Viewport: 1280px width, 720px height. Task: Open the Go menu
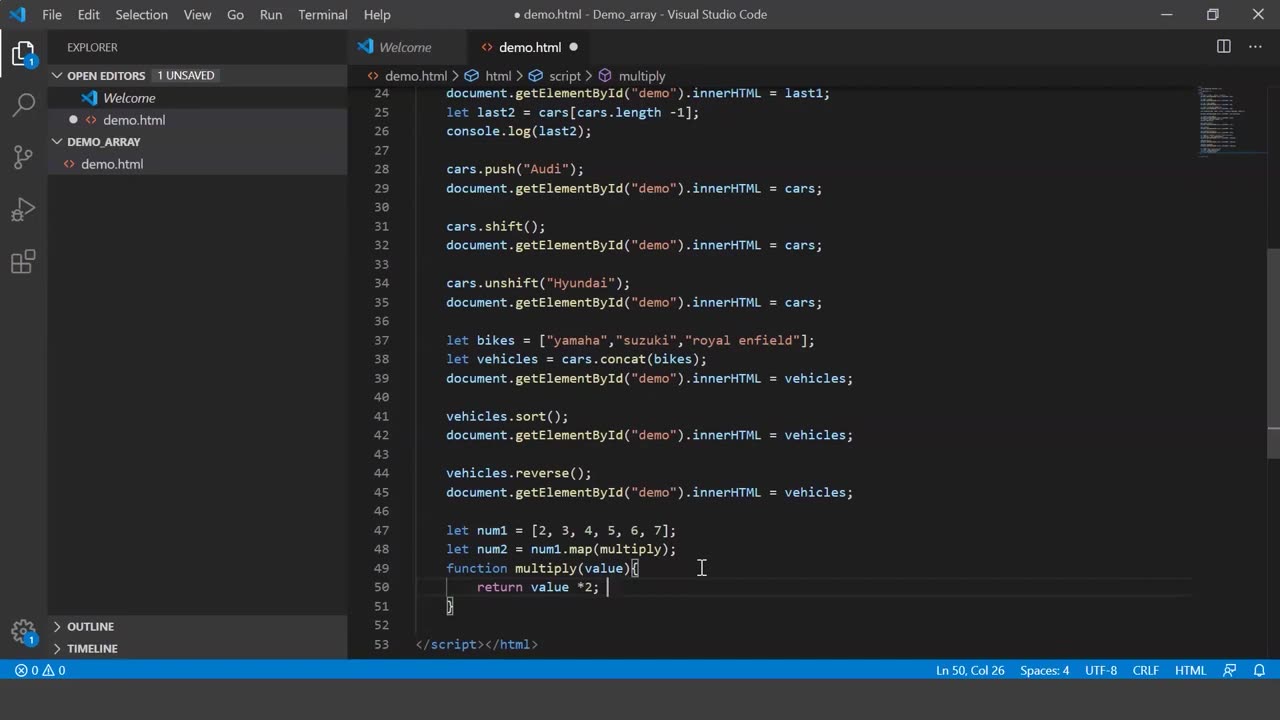click(x=236, y=15)
